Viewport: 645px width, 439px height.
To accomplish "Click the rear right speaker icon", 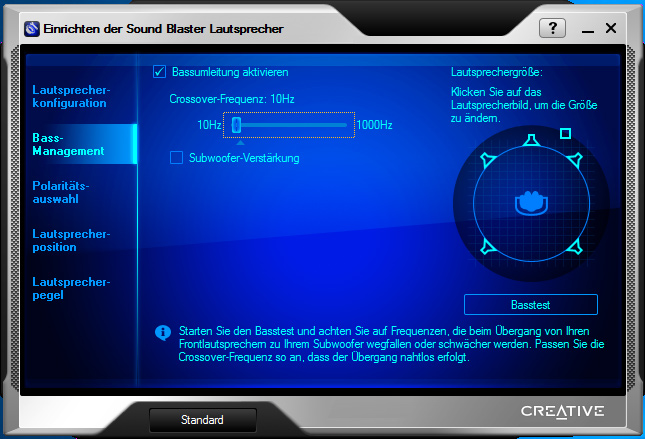I will coord(575,246).
